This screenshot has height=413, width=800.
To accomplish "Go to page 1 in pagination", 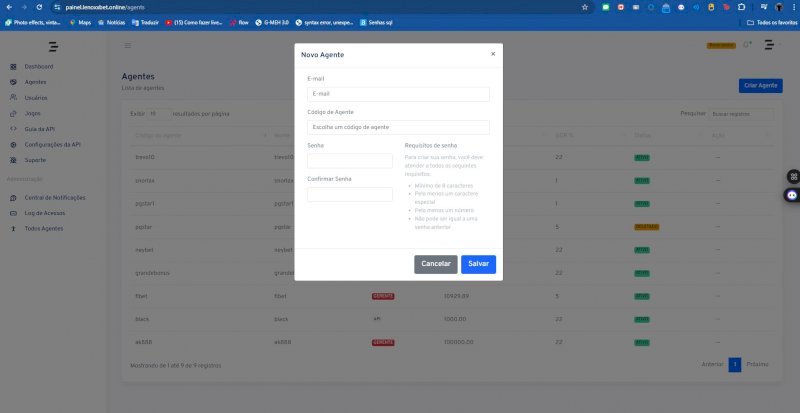I will [735, 365].
